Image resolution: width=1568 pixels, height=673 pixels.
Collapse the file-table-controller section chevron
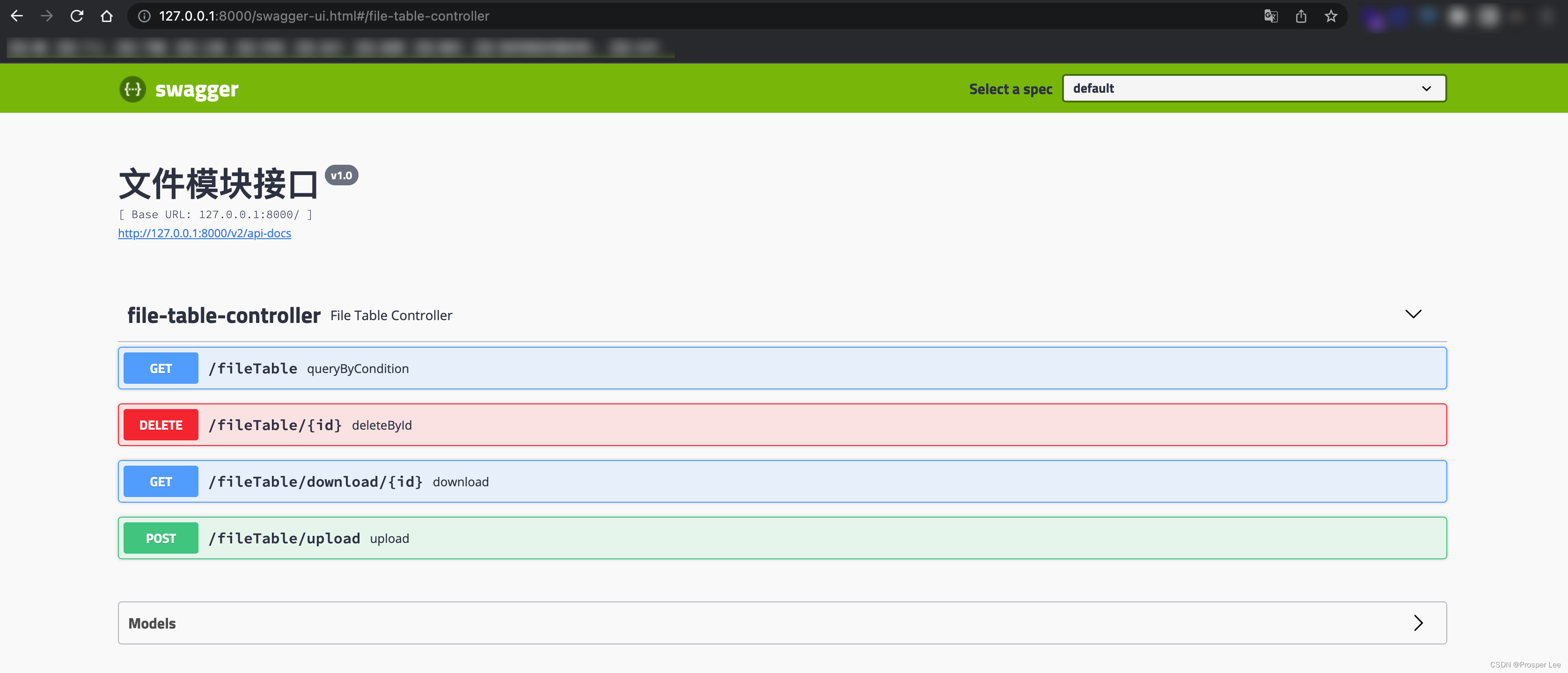1413,314
